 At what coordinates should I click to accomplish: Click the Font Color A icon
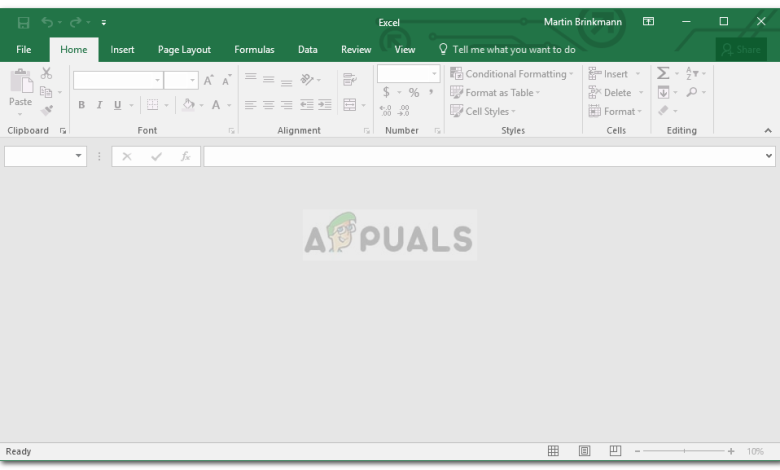(216, 104)
